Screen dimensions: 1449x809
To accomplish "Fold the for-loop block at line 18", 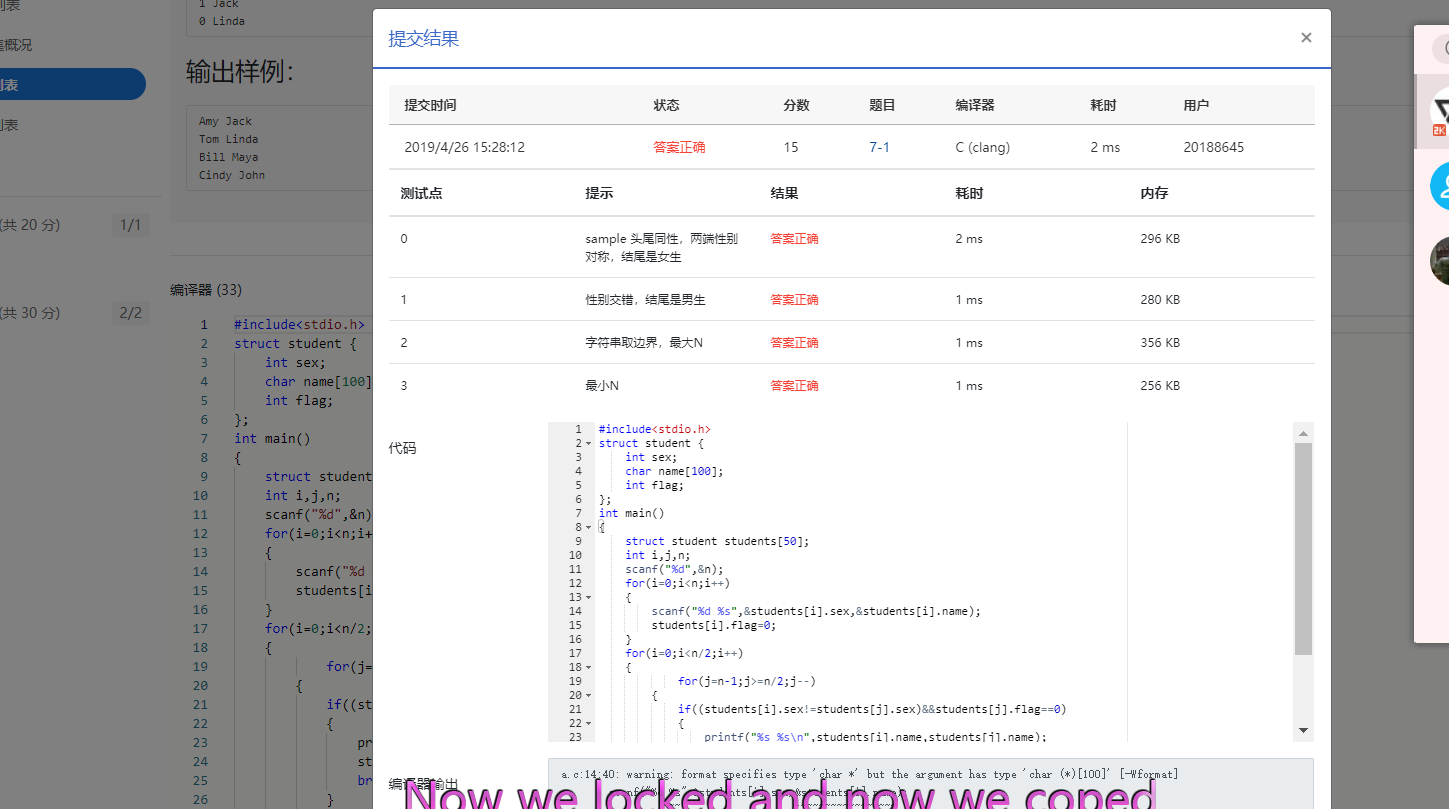I will pyautogui.click(x=588, y=667).
